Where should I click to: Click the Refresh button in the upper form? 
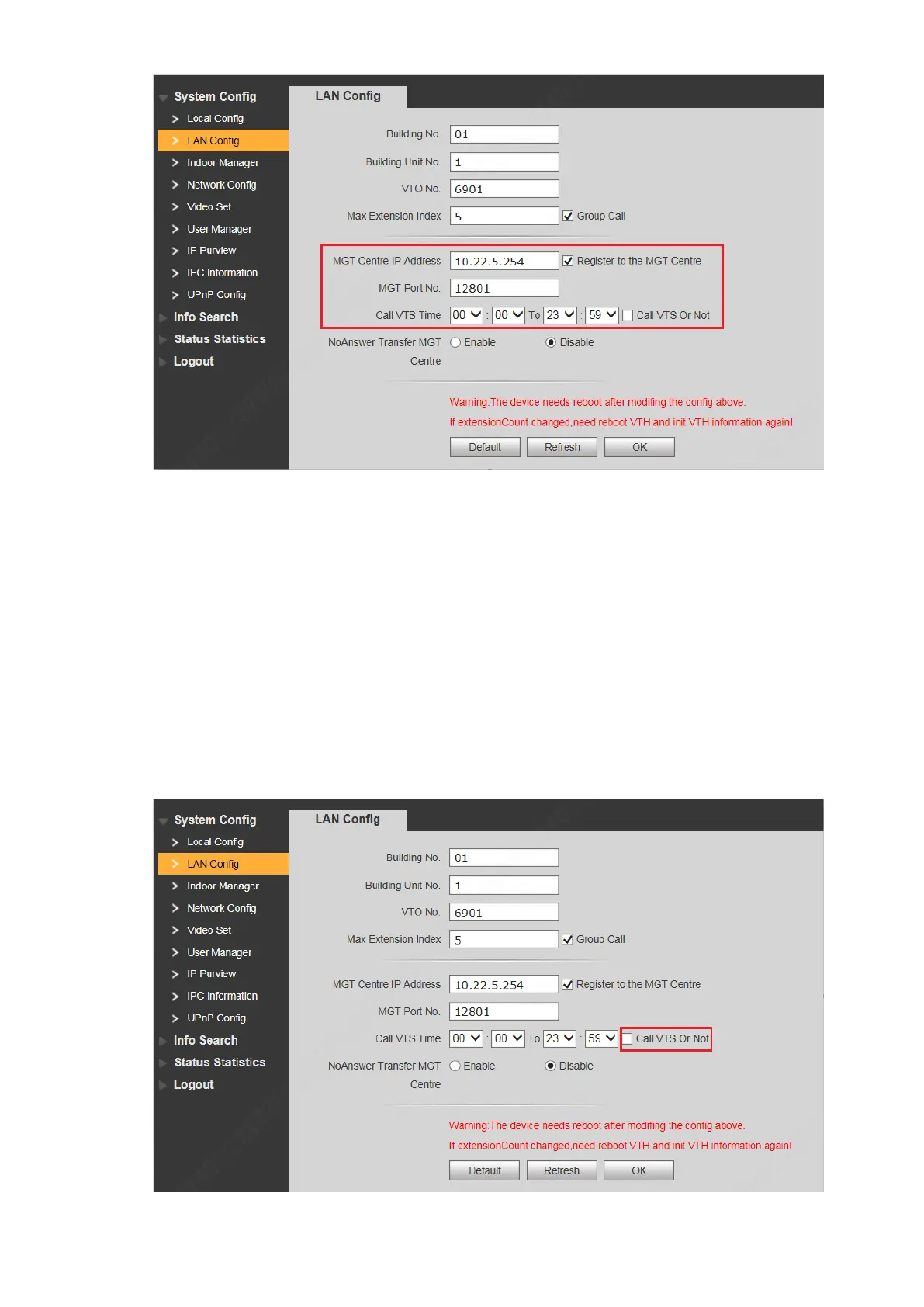click(562, 447)
